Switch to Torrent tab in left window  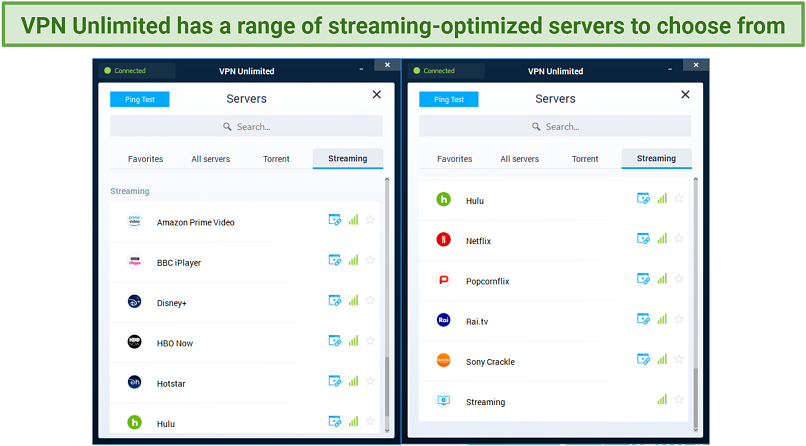[276, 159]
